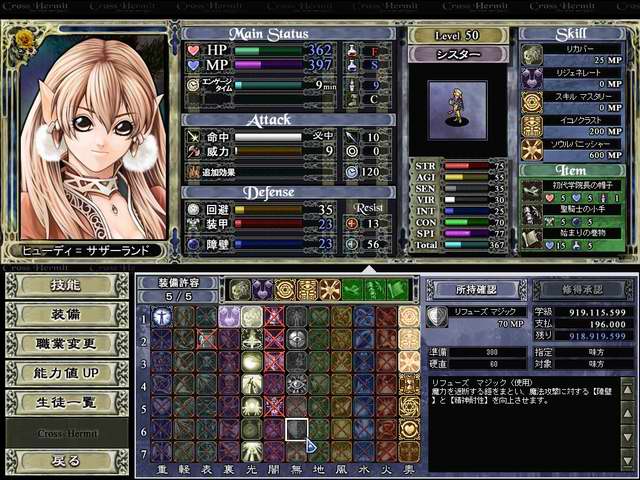Select the リジェネレート skill icon
Screen dimensions: 640x480
pos(532,78)
